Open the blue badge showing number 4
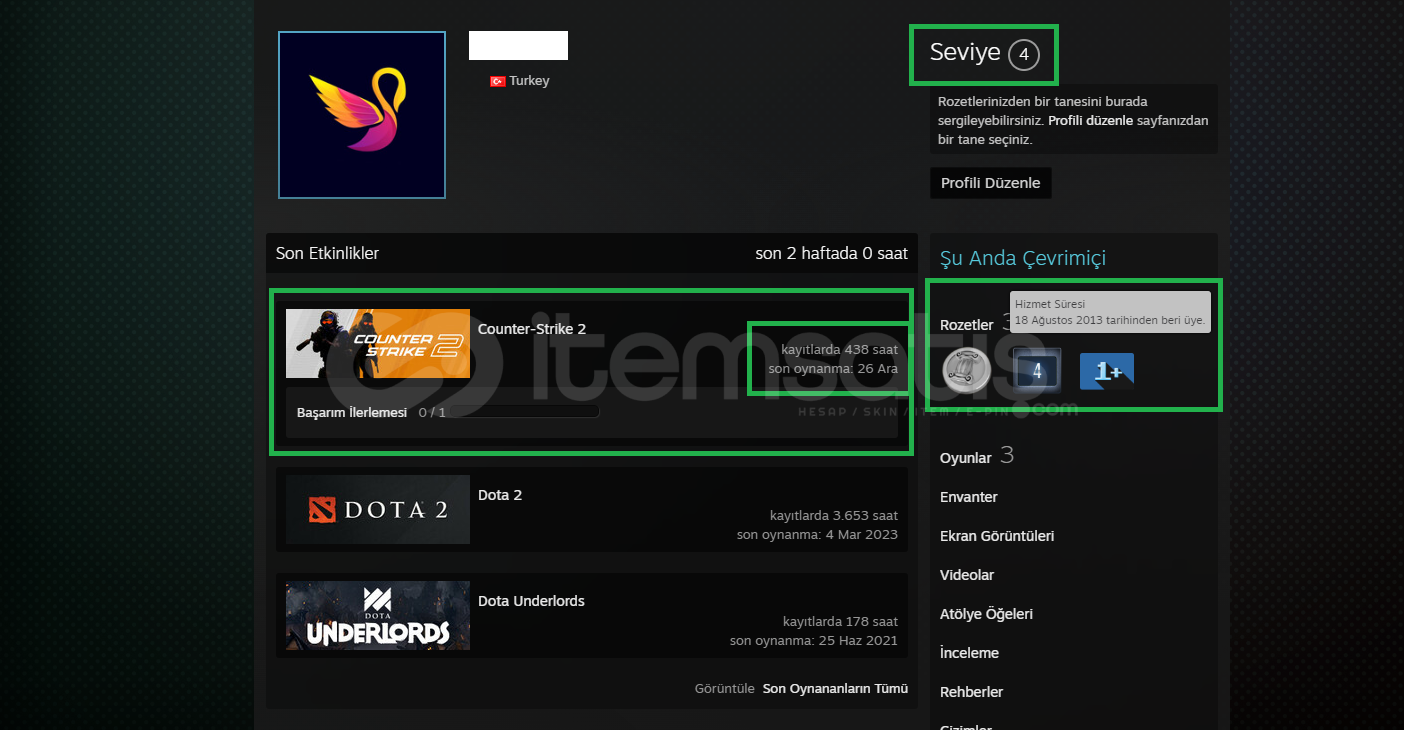1404x730 pixels. pyautogui.click(x=1036, y=370)
